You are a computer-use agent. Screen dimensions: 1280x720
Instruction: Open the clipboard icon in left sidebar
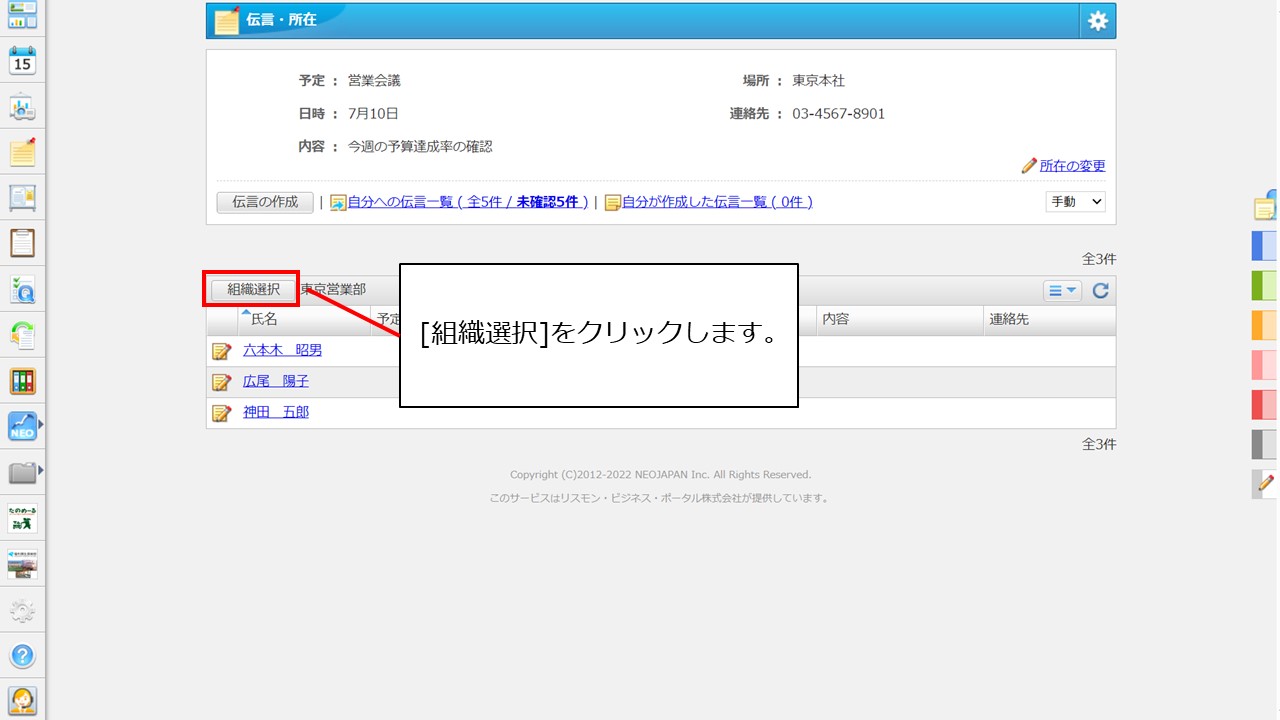(22, 242)
